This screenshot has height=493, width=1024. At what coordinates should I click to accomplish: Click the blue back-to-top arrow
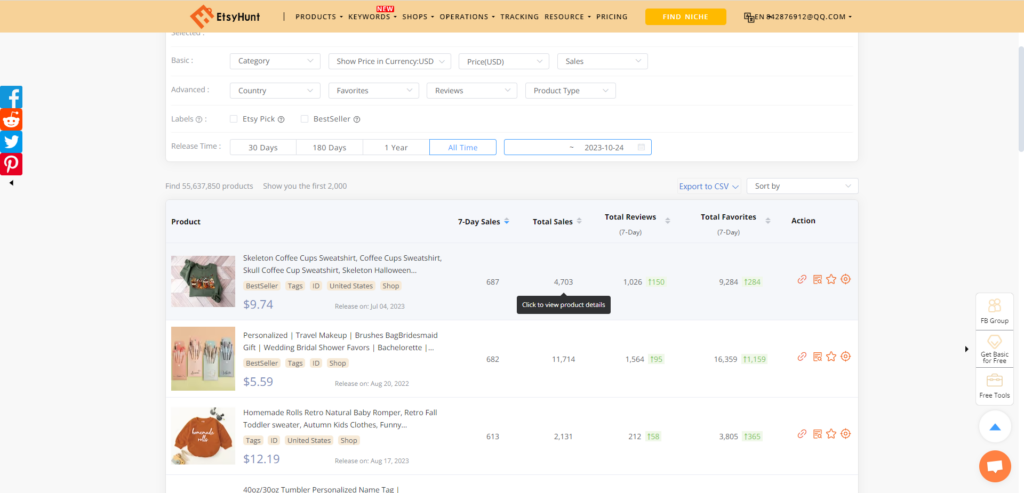coord(994,427)
